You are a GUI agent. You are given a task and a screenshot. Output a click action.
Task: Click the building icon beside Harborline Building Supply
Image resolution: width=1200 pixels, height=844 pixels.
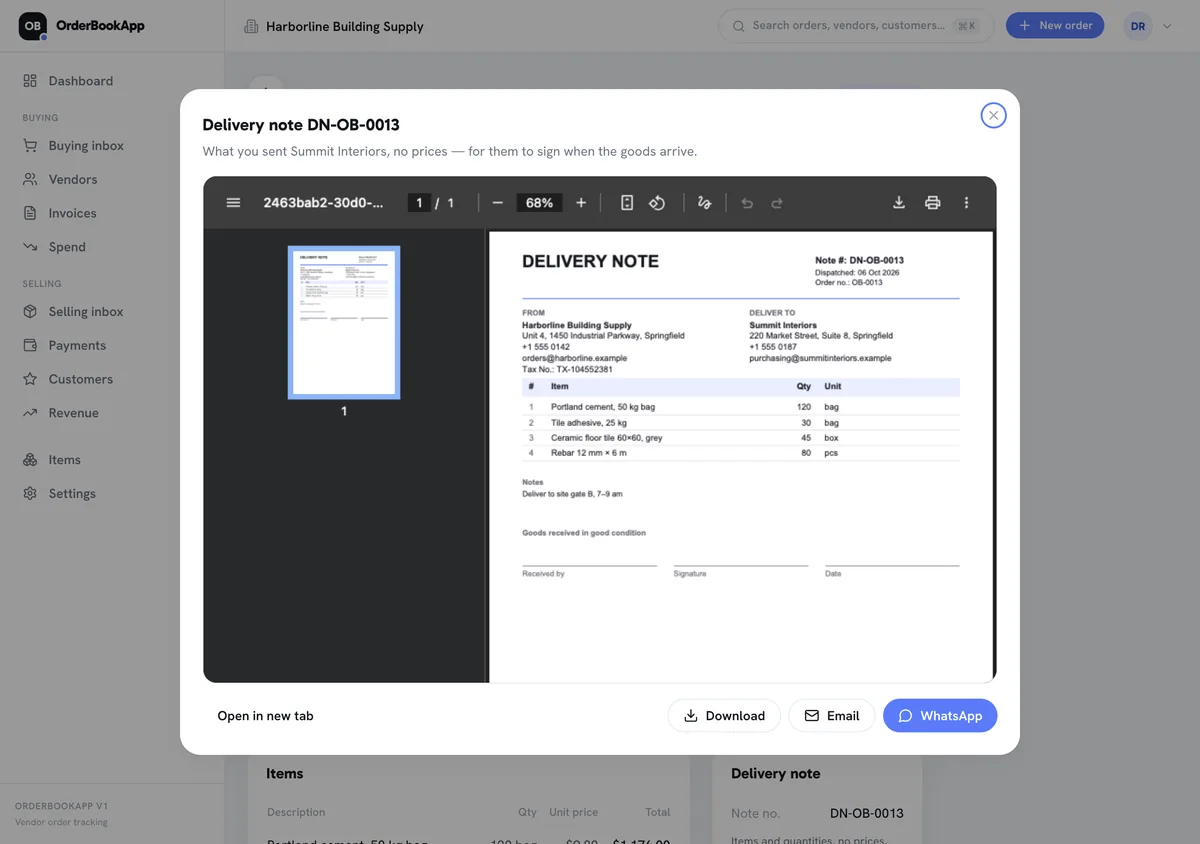click(251, 27)
